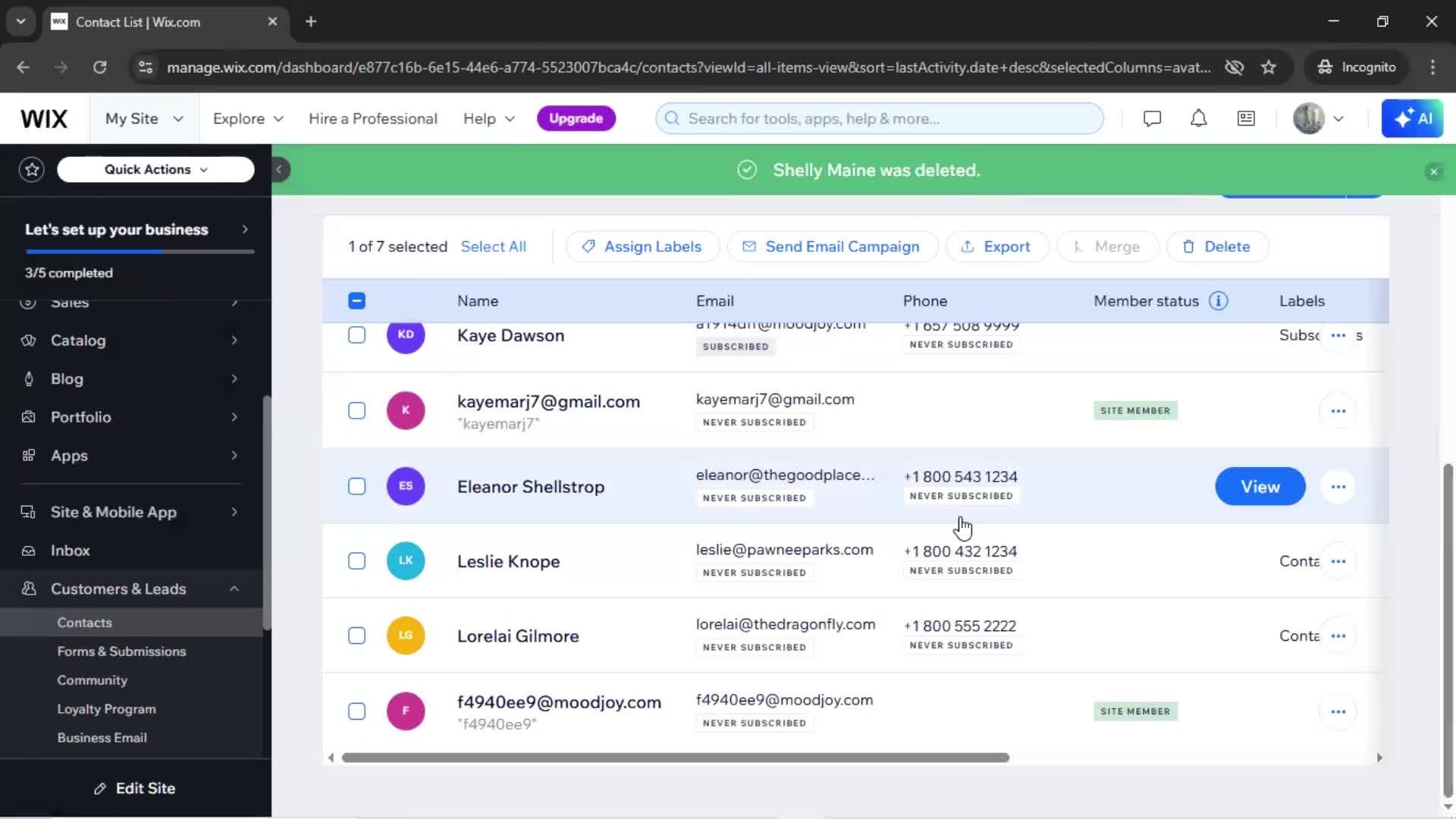This screenshot has width=1456, height=819.
Task: Click the tracking protection eye icon
Action: point(1234,67)
